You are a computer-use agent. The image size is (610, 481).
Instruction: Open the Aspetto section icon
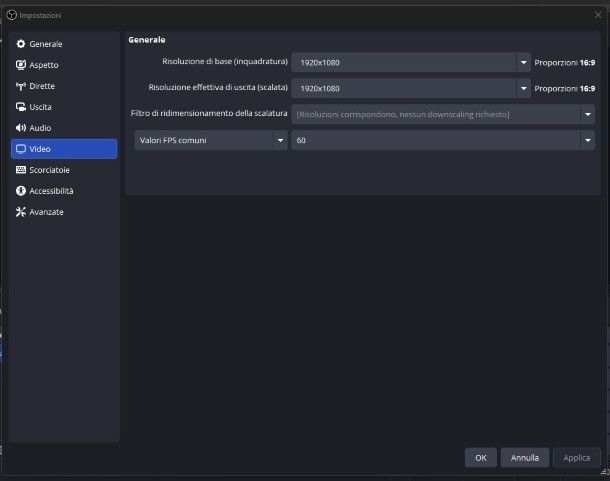coord(21,65)
